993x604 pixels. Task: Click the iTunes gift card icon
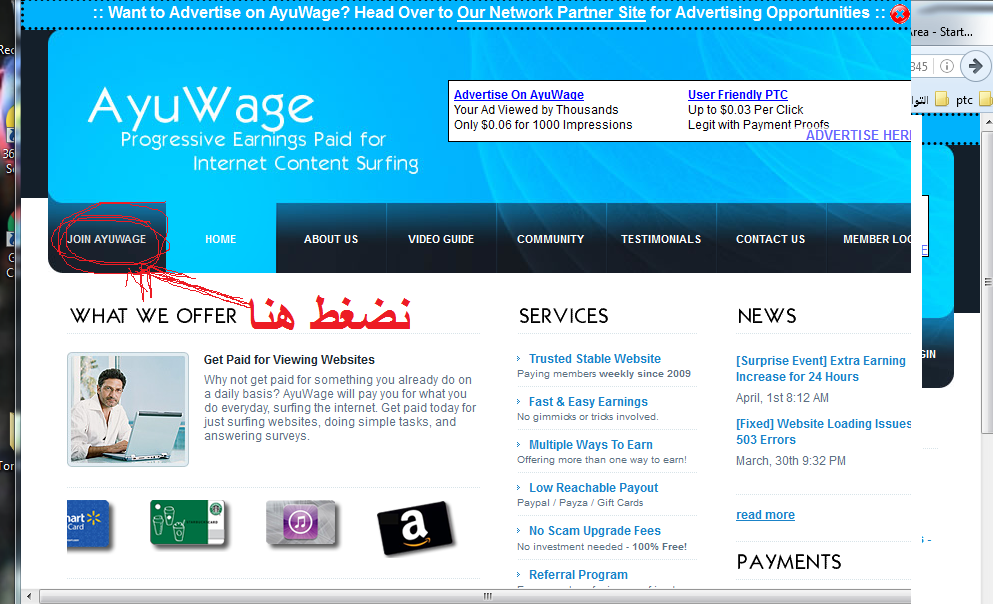click(301, 522)
